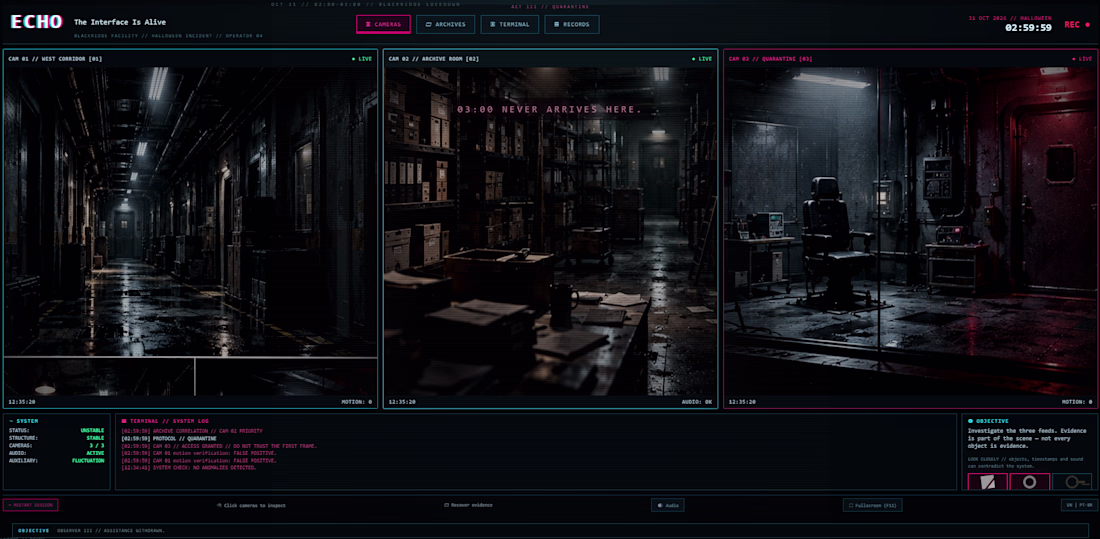The image size is (1100, 539).
Task: Click the AUXILIARY: FLUCTUATION row
Action: (56, 461)
